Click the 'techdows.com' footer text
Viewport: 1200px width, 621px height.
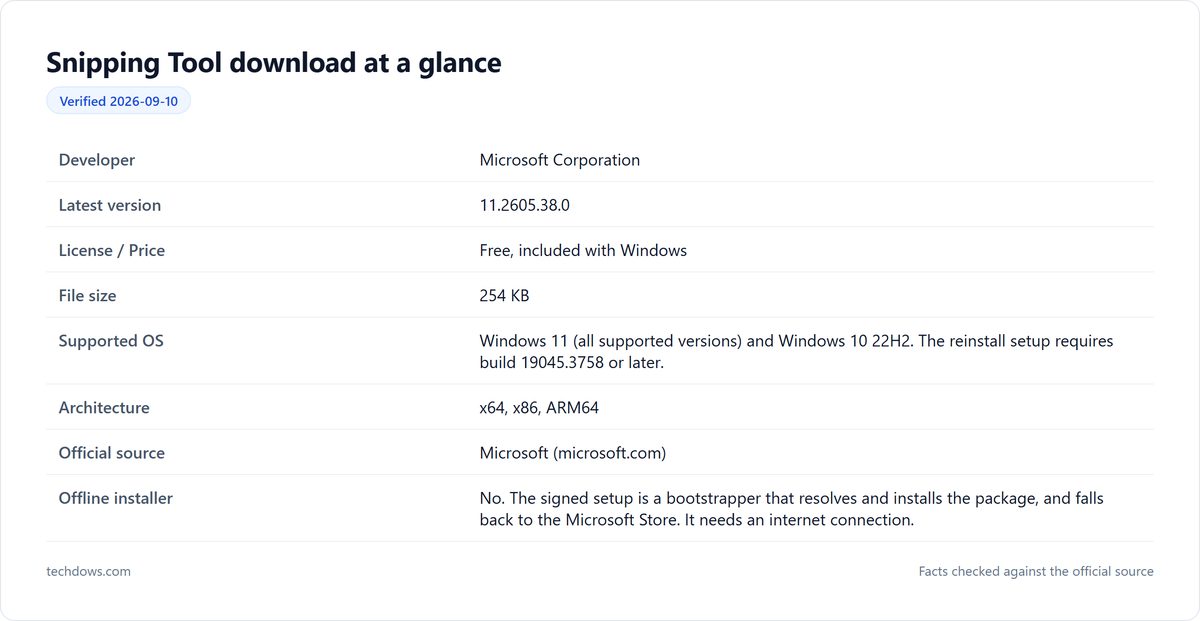point(88,571)
